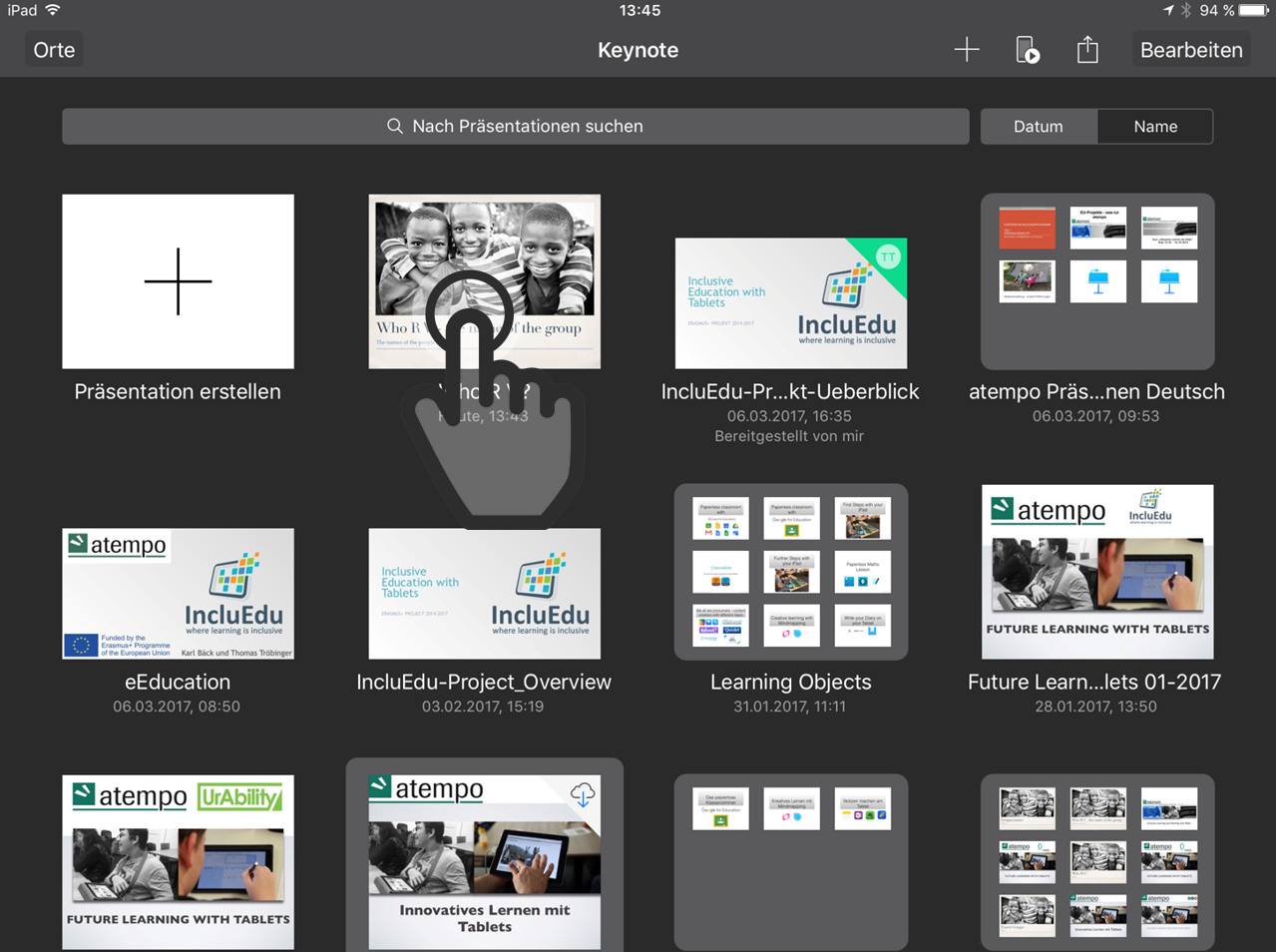Image resolution: width=1276 pixels, height=952 pixels.
Task: Tap the Bearbeiten edit button
Action: 1191,50
